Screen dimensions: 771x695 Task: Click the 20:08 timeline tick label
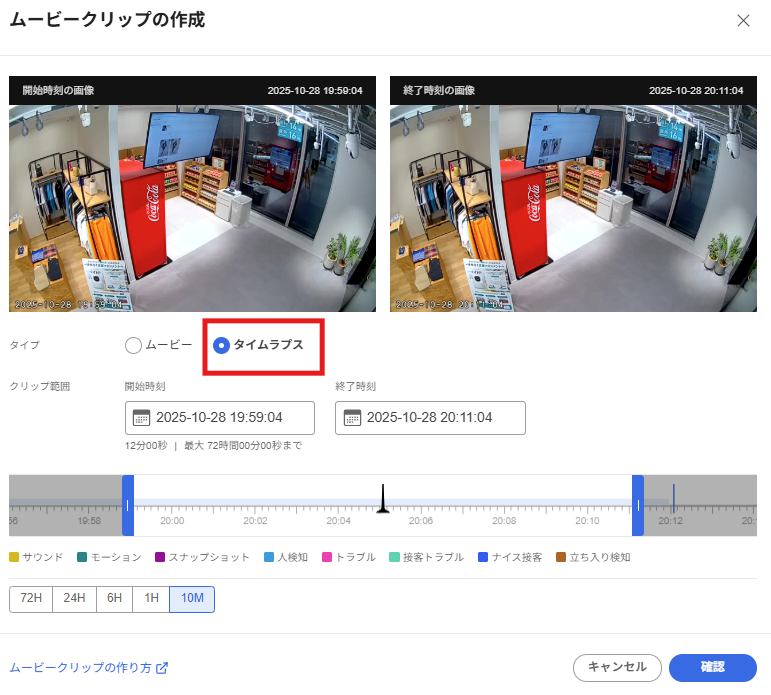click(x=504, y=521)
